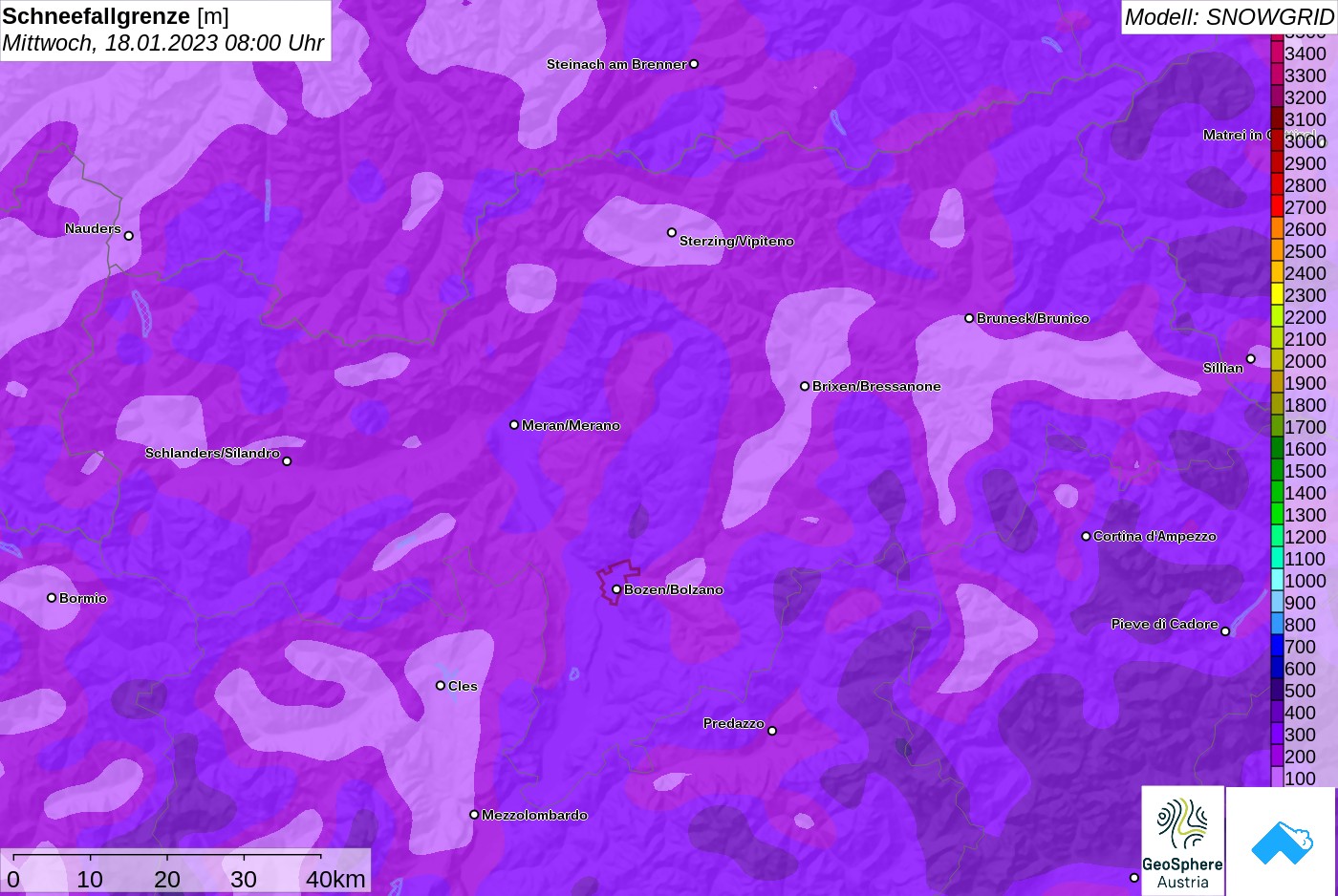The image size is (1338, 896).
Task: Click the legend swatch for 1000 m
Action: (1277, 581)
